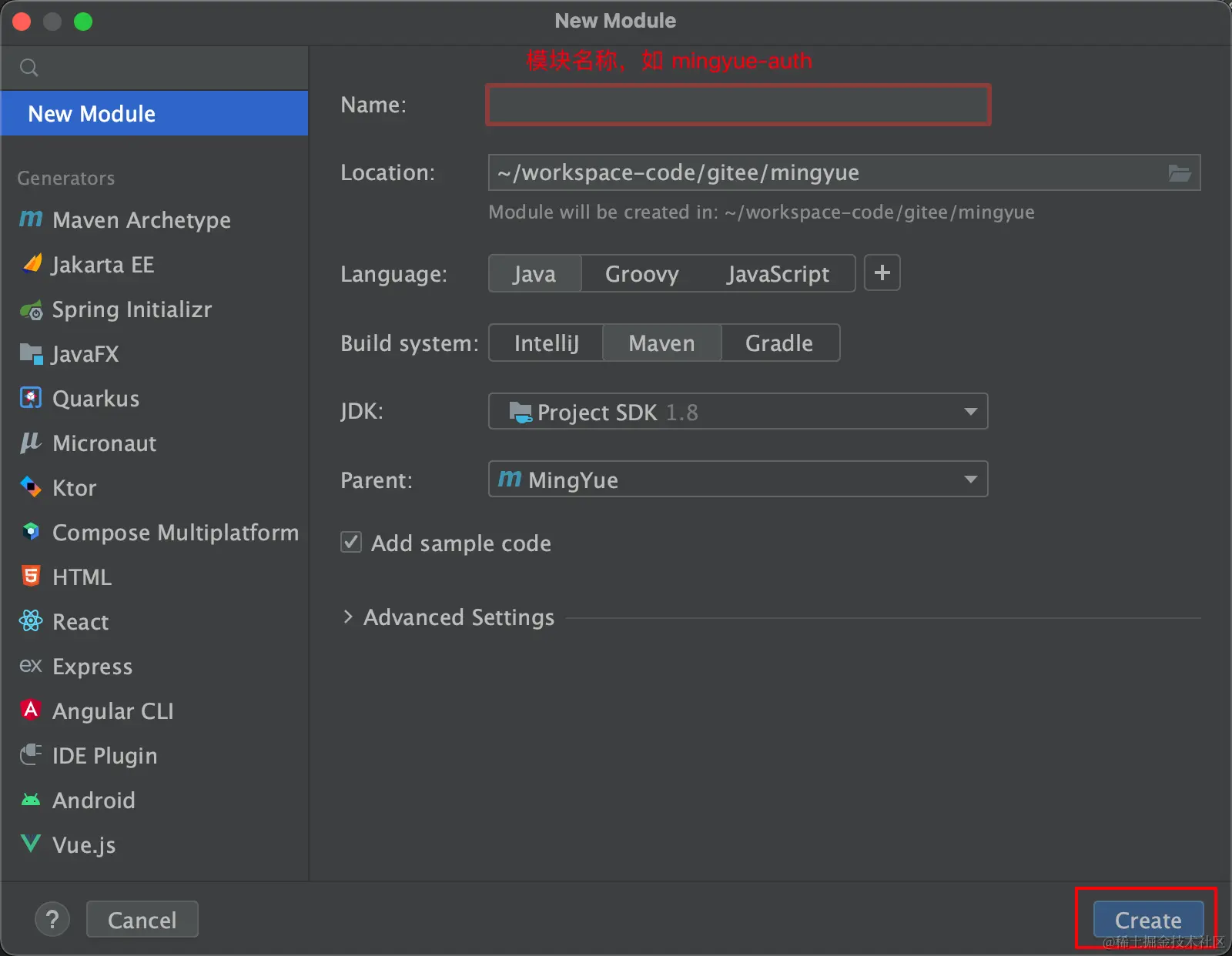1232x956 pixels.
Task: Open the JDK Project SDK dropdown
Action: click(x=738, y=412)
